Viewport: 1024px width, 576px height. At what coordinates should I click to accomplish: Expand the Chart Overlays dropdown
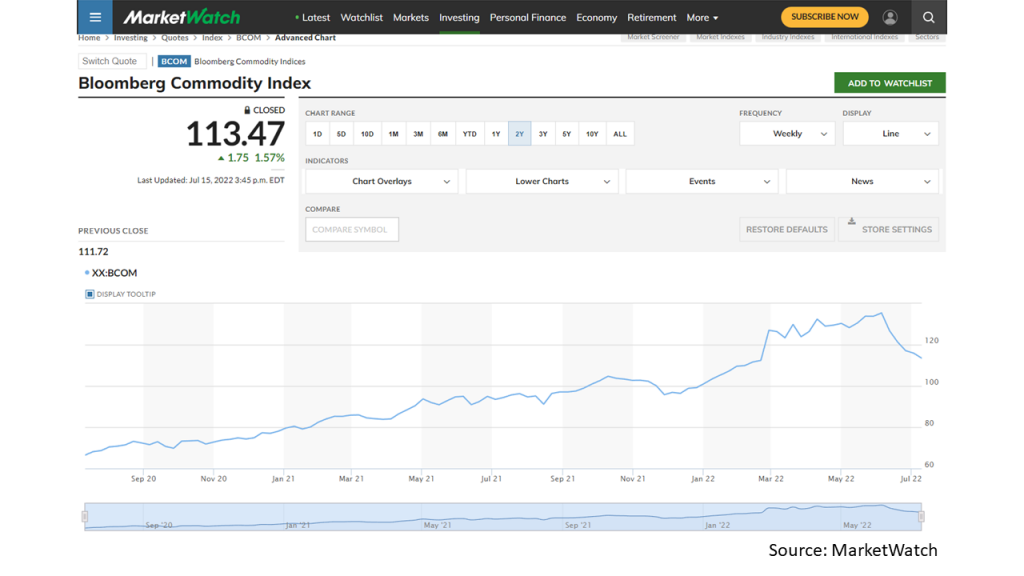pos(381,182)
